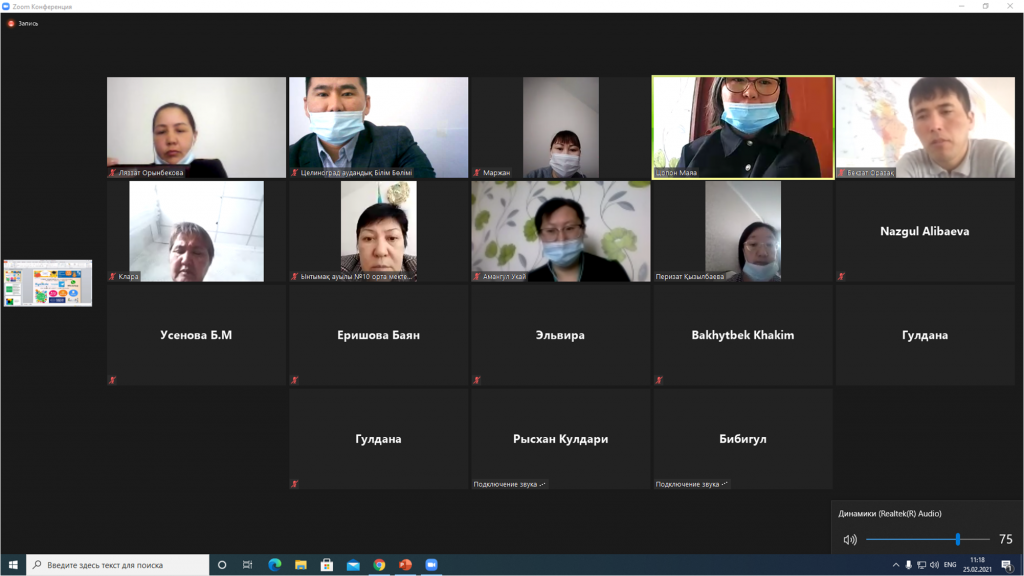Open File Explorer from the taskbar
1024x576 pixels.
pos(301,565)
